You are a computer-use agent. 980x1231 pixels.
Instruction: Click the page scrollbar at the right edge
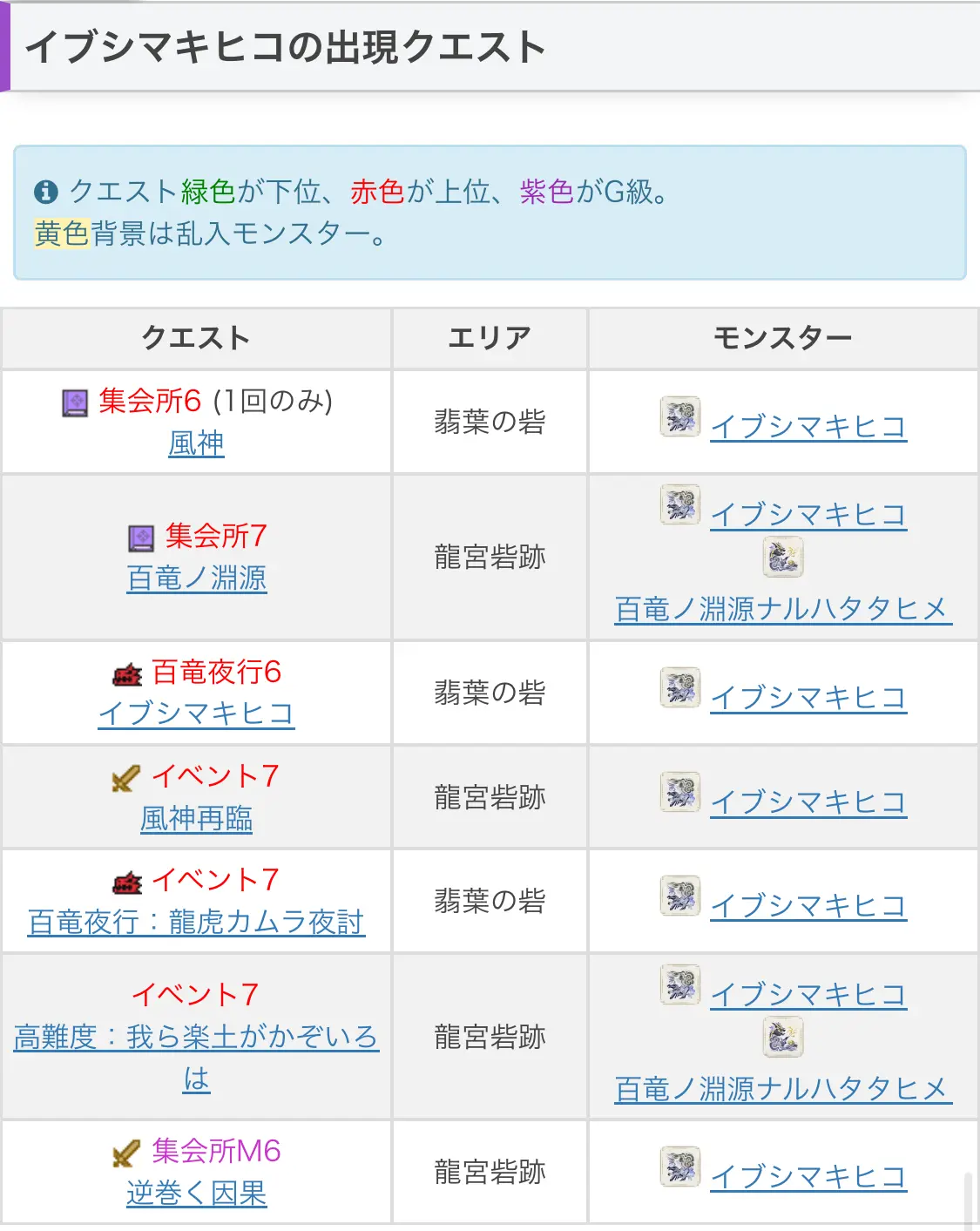969,1201
